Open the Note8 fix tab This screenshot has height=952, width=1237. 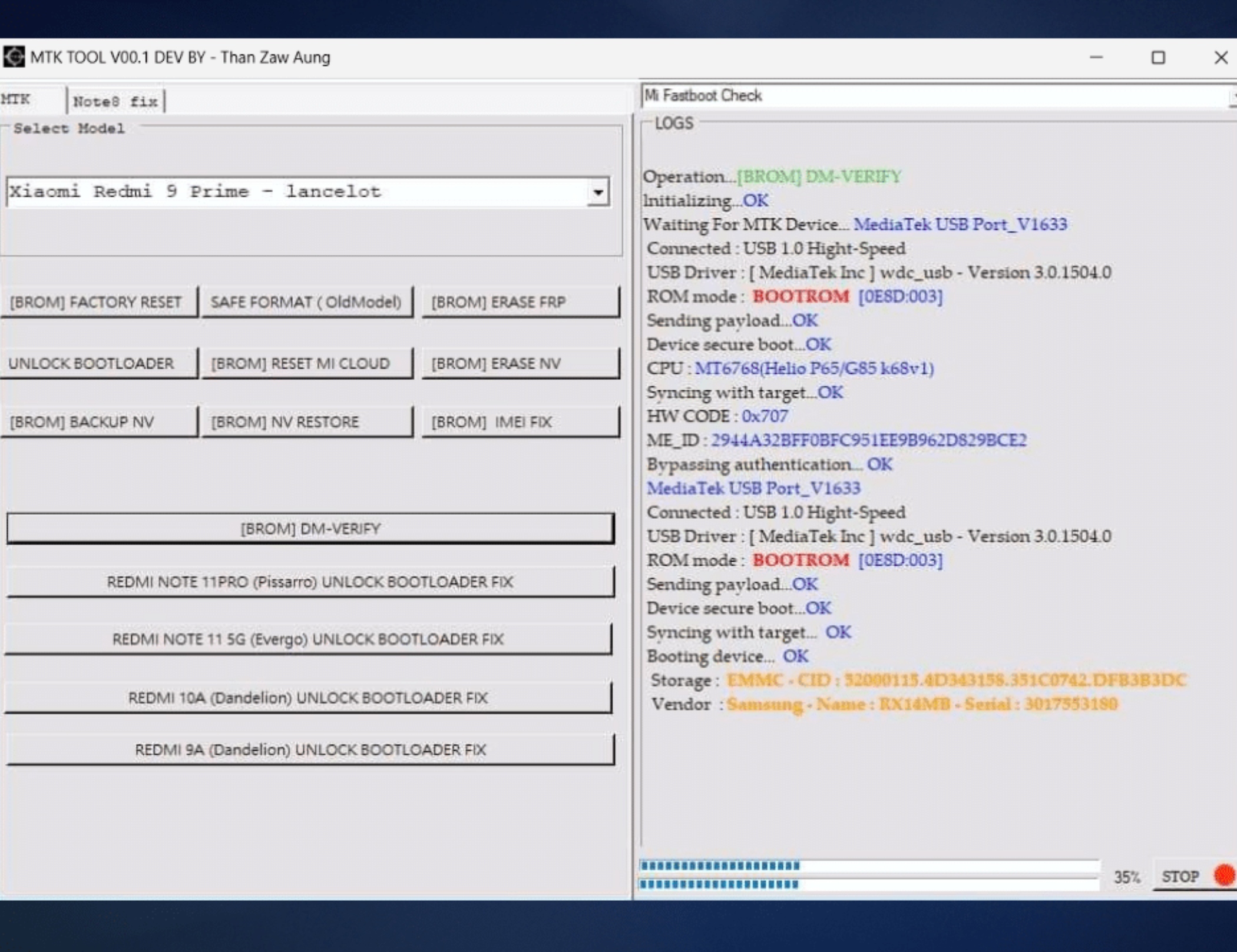[x=115, y=101]
